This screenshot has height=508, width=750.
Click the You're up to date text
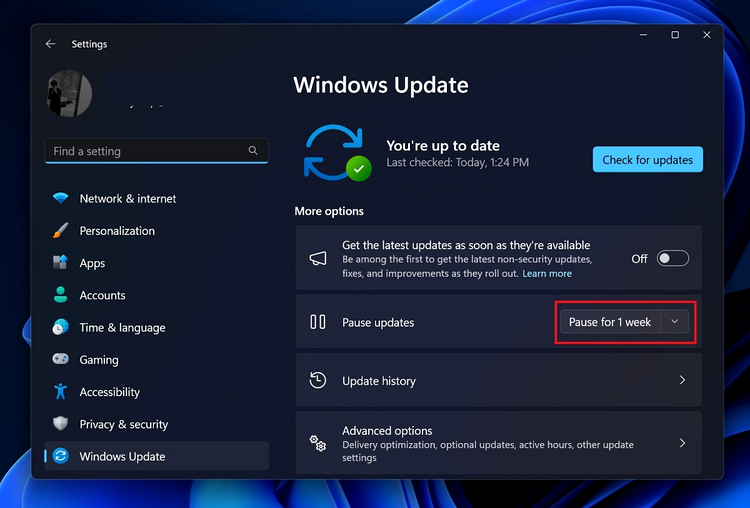click(x=443, y=145)
